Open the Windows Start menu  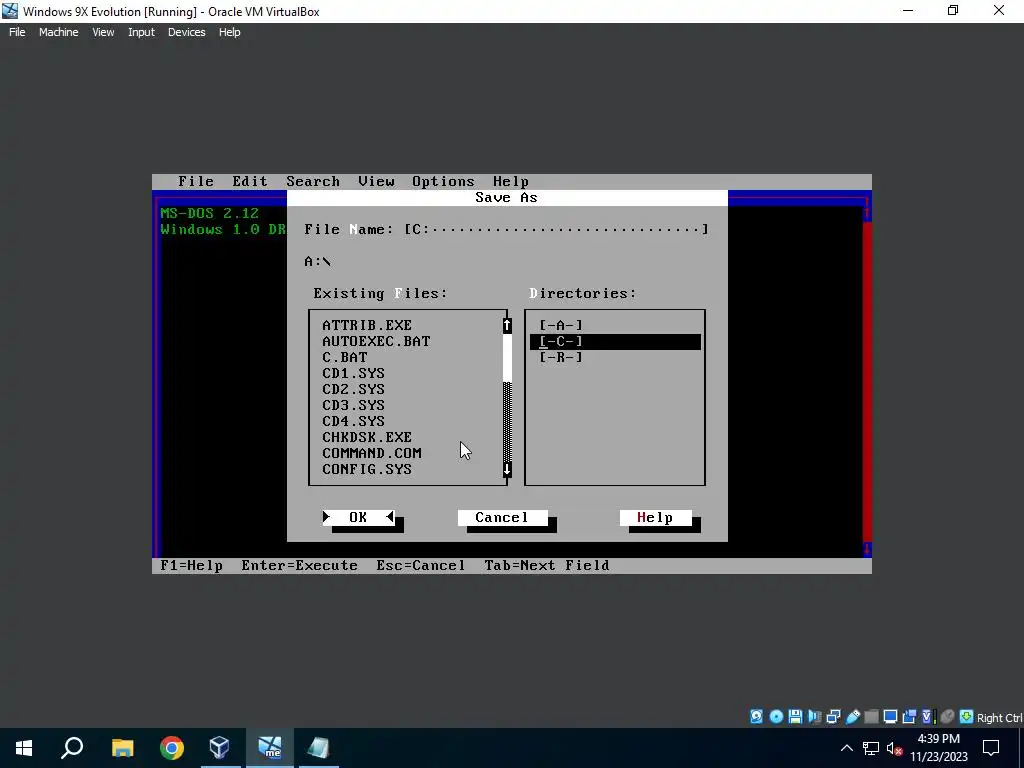click(24, 748)
